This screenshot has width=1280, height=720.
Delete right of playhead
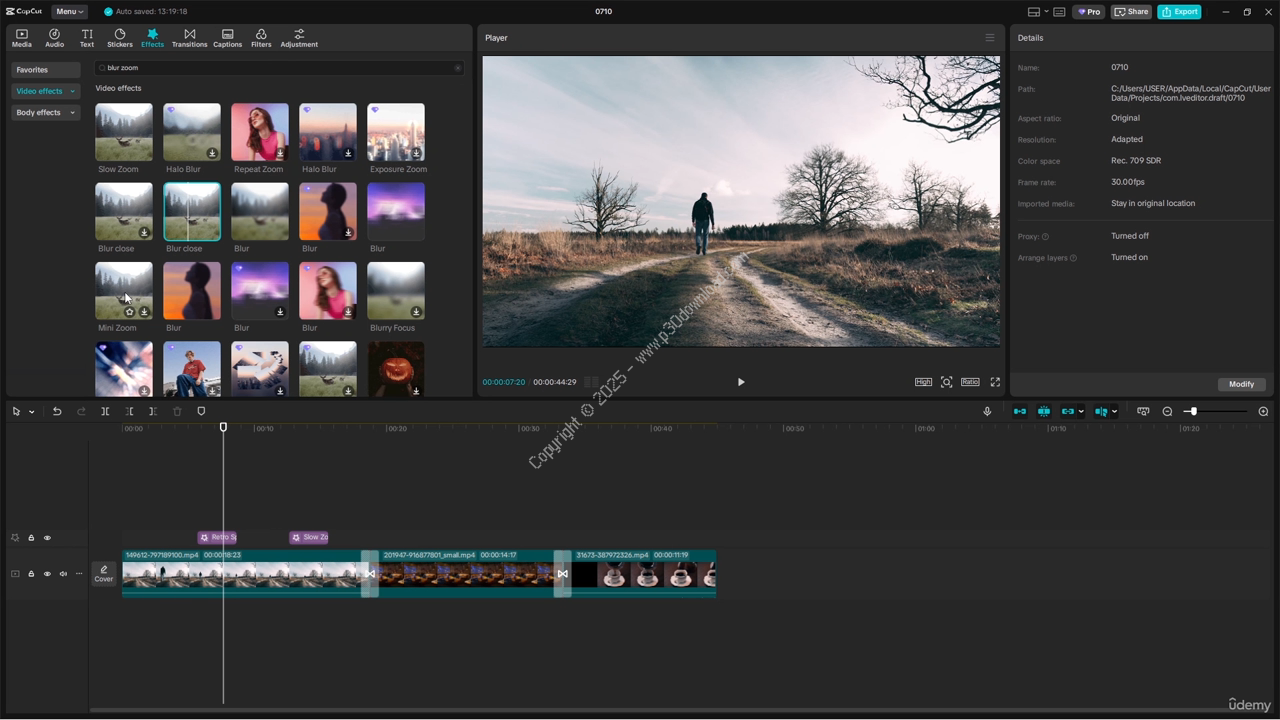click(x=153, y=412)
